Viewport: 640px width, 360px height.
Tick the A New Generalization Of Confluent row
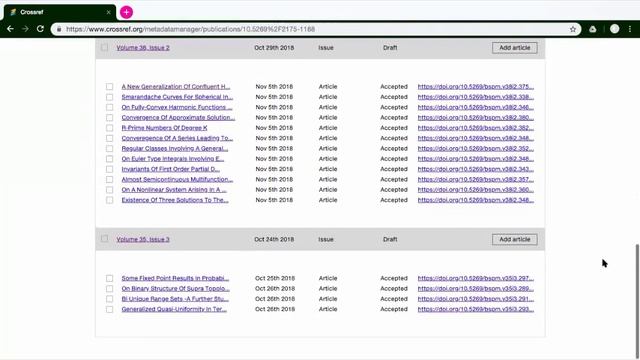click(109, 87)
